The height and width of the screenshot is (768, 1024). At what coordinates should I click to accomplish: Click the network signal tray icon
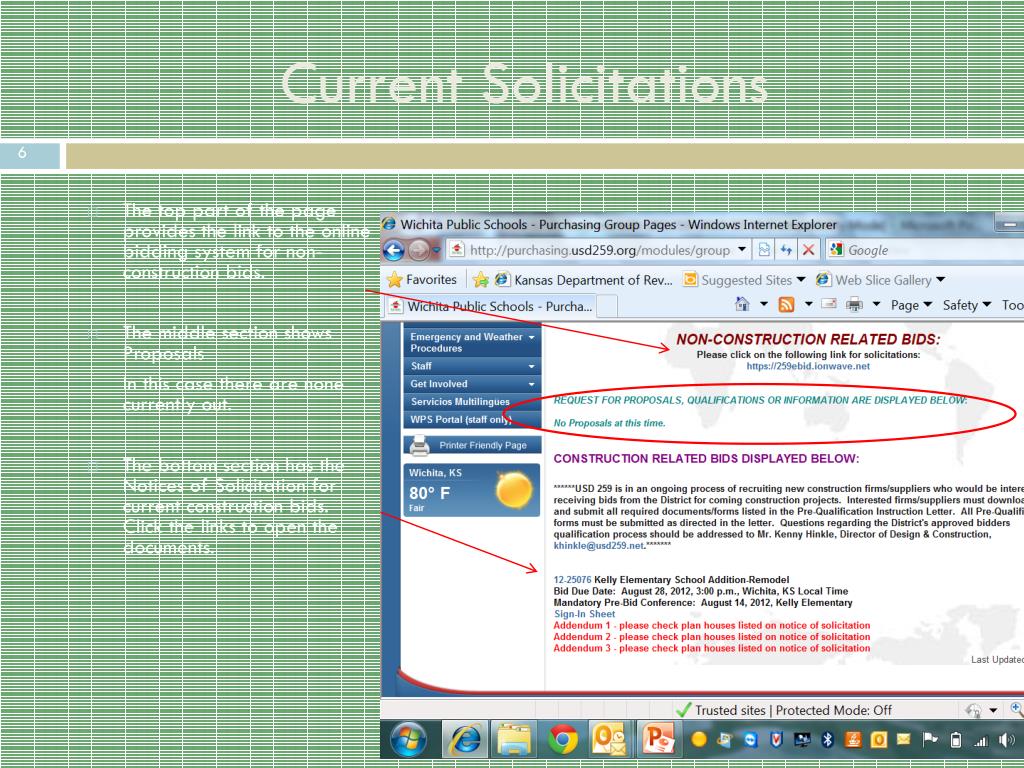981,740
